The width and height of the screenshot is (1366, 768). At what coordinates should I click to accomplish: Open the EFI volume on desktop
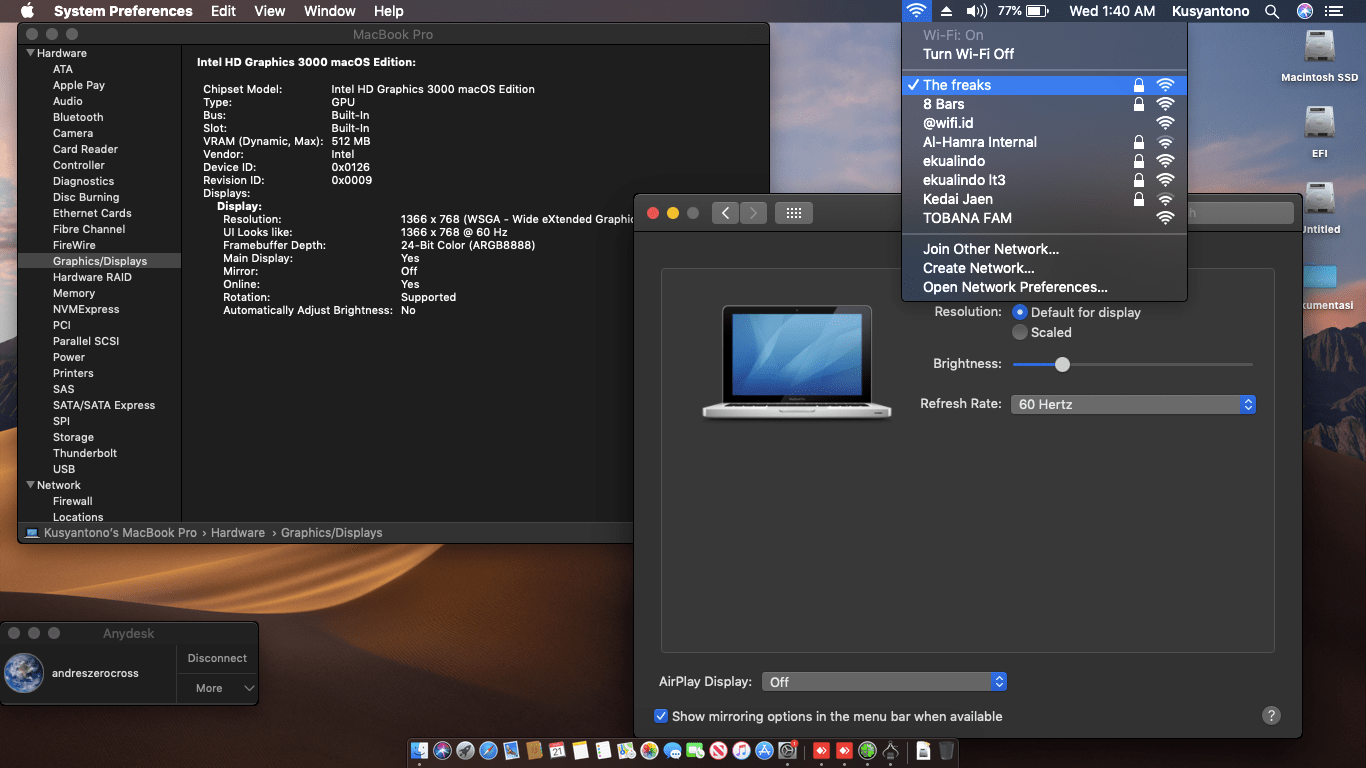pyautogui.click(x=1320, y=131)
